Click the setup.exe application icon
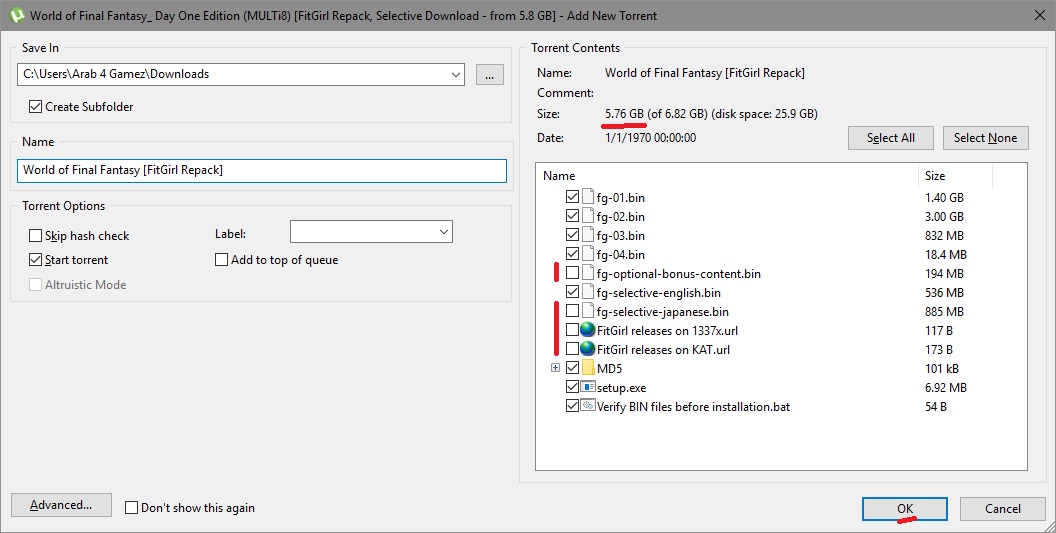 click(x=588, y=387)
